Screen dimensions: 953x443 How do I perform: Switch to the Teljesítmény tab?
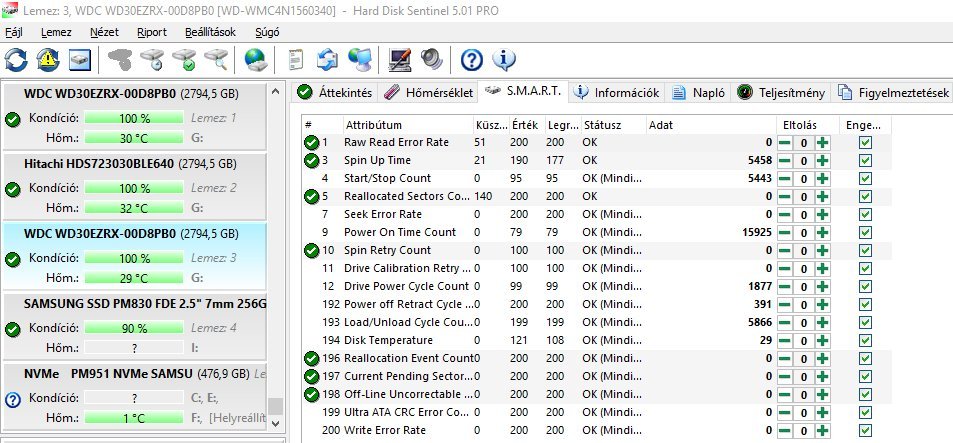(781, 92)
